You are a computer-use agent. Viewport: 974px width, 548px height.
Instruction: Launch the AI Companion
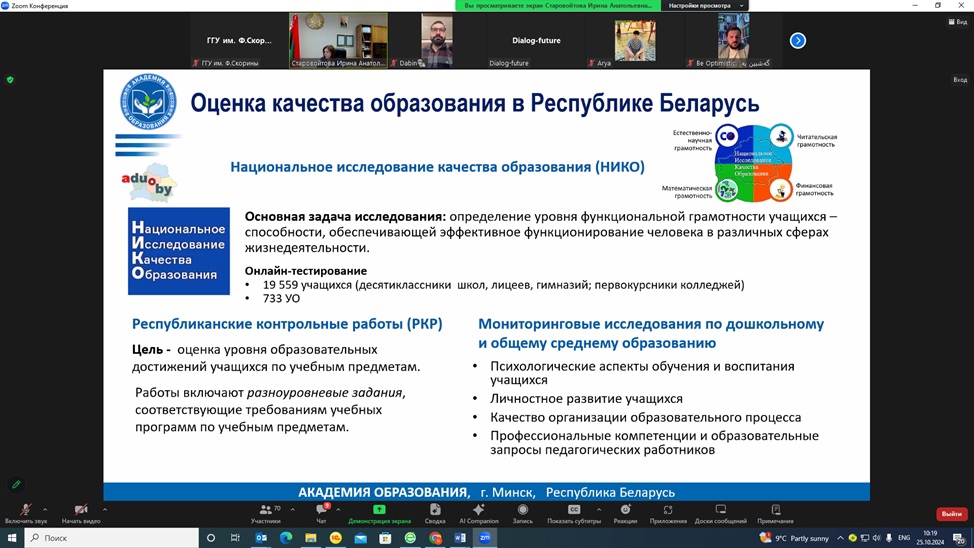coord(478,514)
